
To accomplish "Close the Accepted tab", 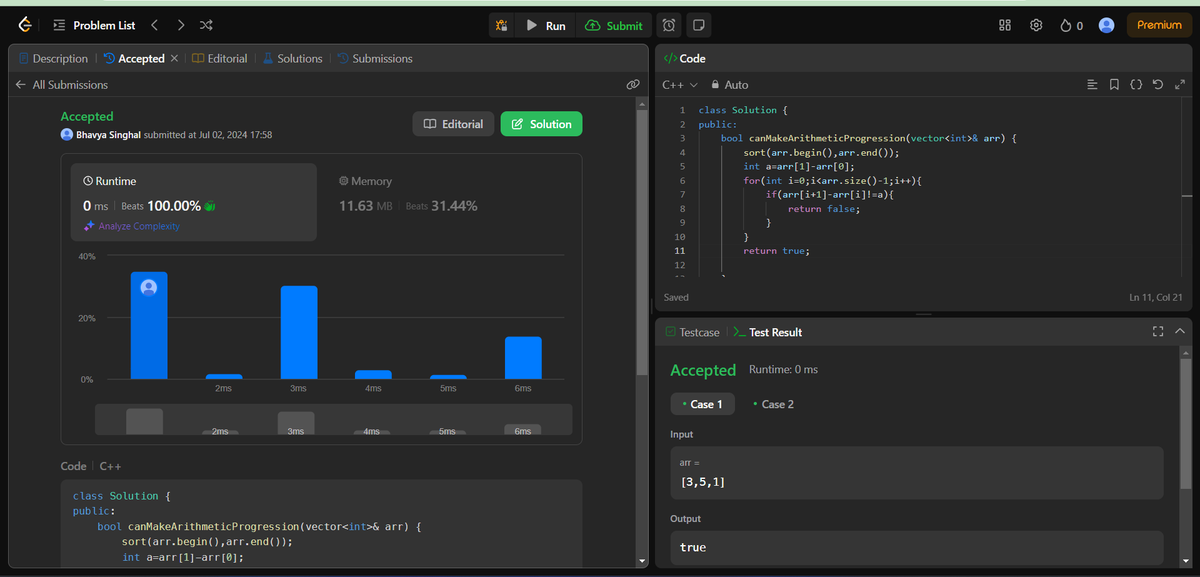I will [x=175, y=59].
